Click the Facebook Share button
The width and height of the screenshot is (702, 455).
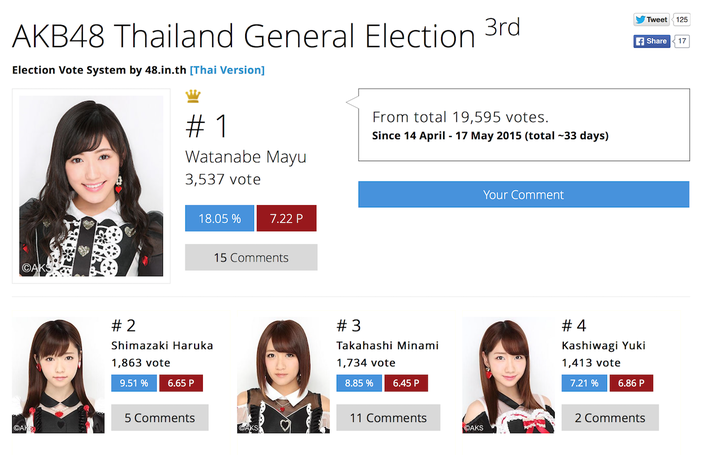(x=651, y=41)
